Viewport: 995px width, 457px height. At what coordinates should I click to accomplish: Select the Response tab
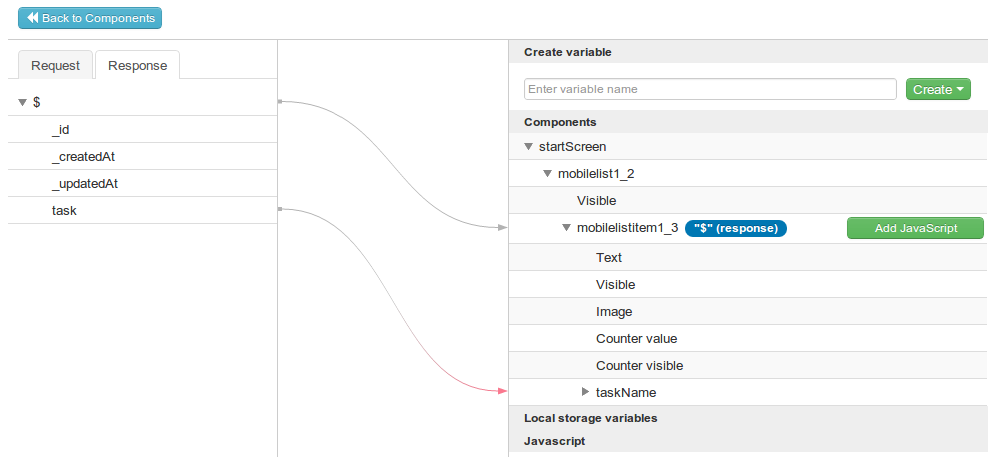pos(137,65)
